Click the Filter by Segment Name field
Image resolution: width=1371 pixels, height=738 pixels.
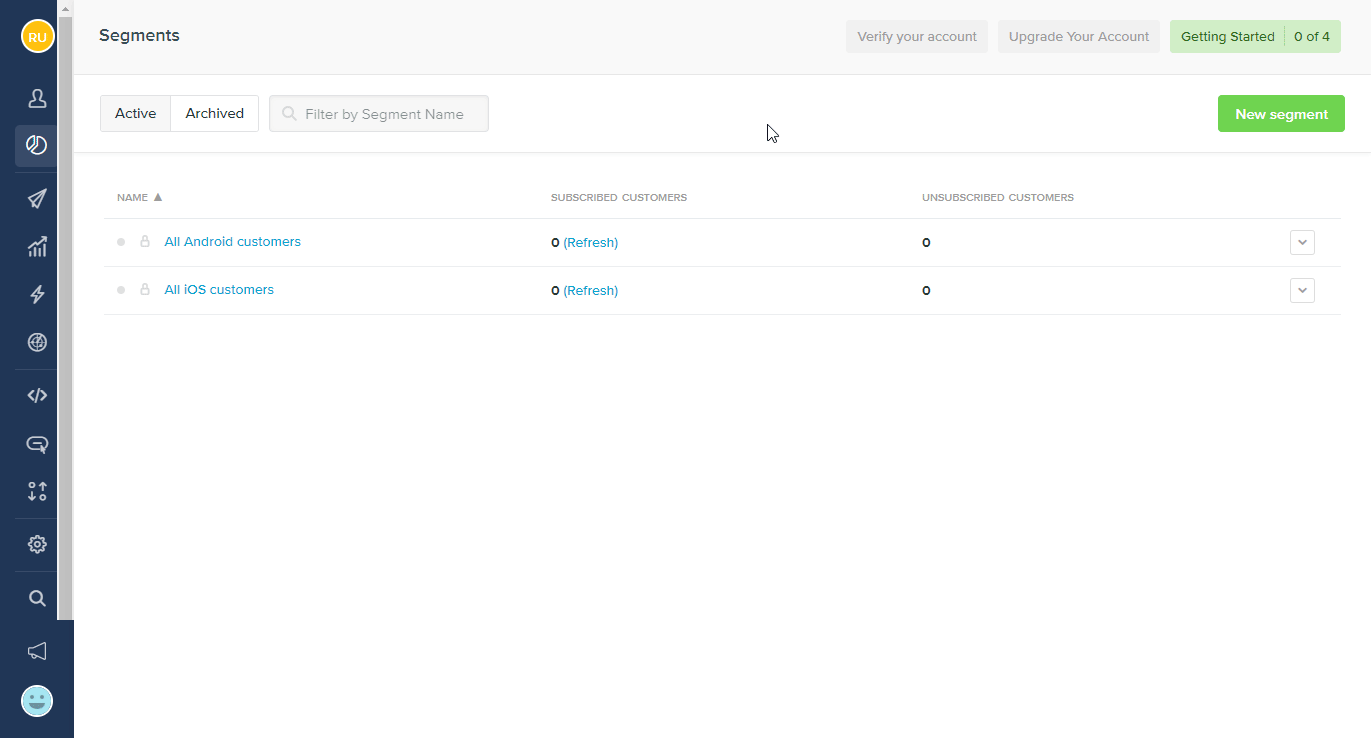pyautogui.click(x=384, y=114)
